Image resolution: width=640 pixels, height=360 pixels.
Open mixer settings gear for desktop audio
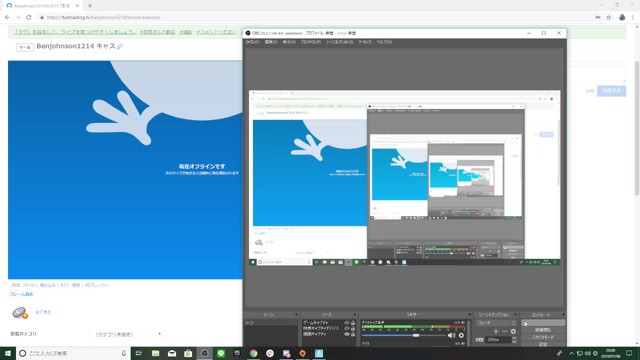tap(461, 336)
